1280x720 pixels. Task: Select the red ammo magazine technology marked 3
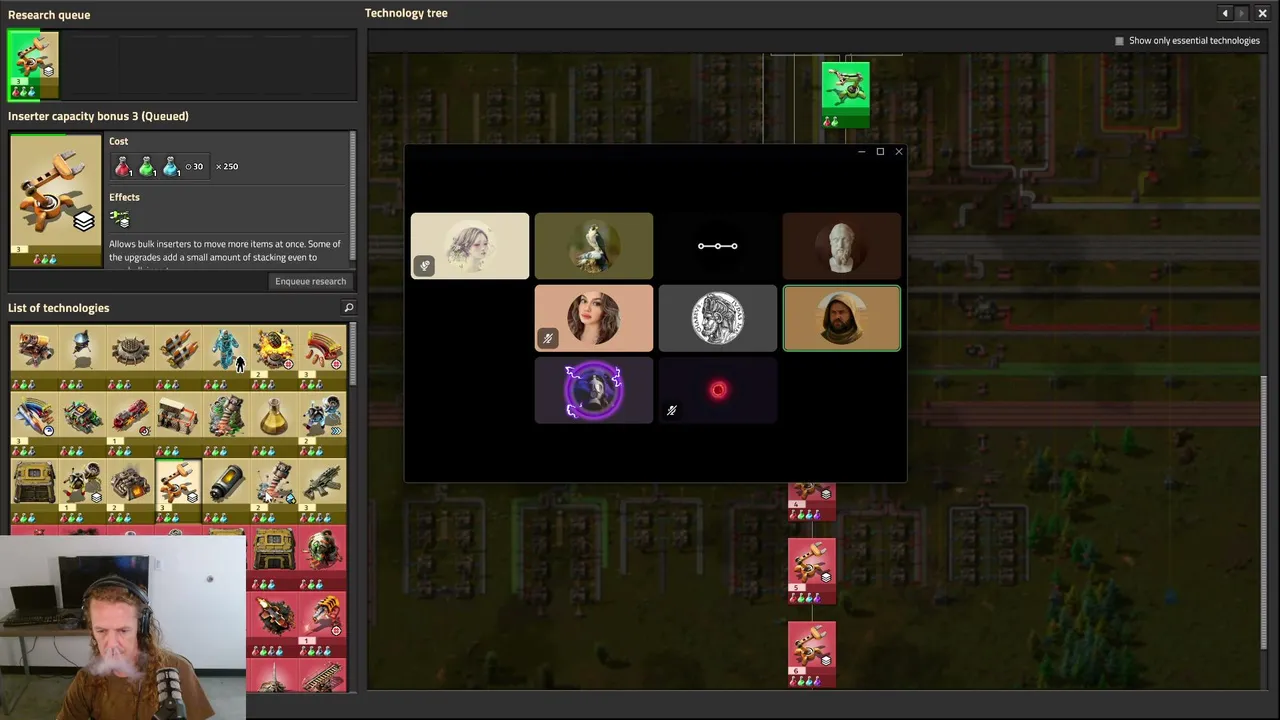(x=322, y=357)
